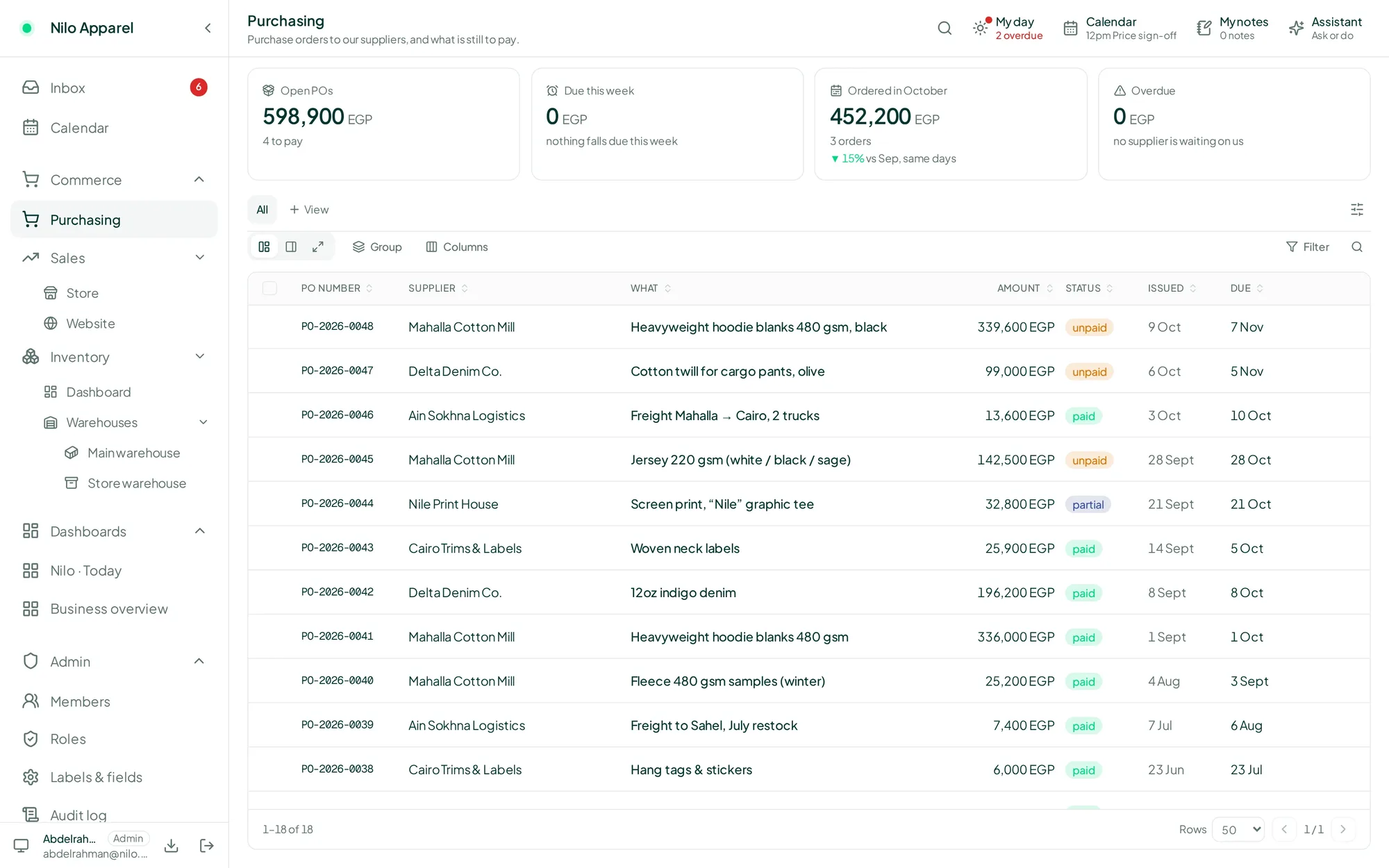The image size is (1389, 868).
Task: Switch to the grid table layout icon
Action: (x=264, y=247)
